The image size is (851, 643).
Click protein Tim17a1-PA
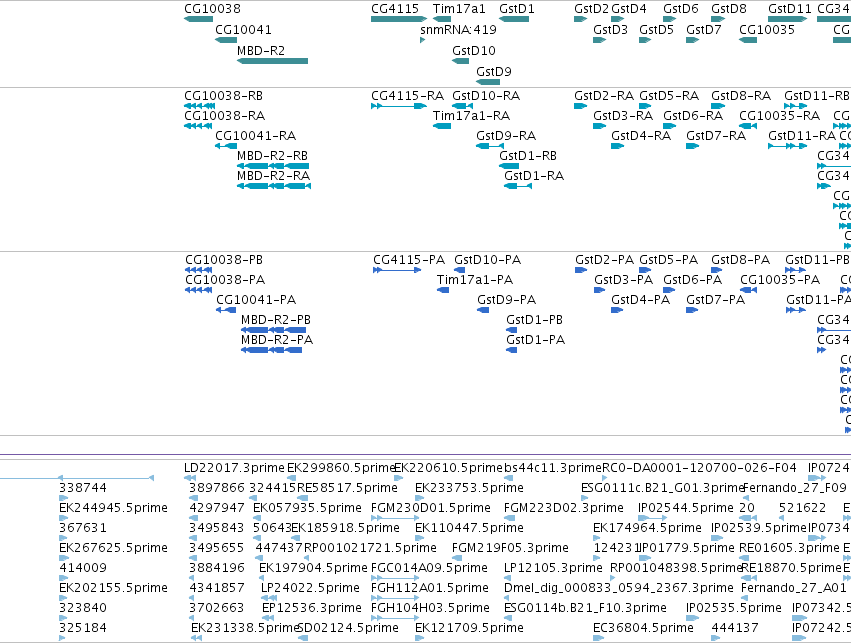(475, 281)
